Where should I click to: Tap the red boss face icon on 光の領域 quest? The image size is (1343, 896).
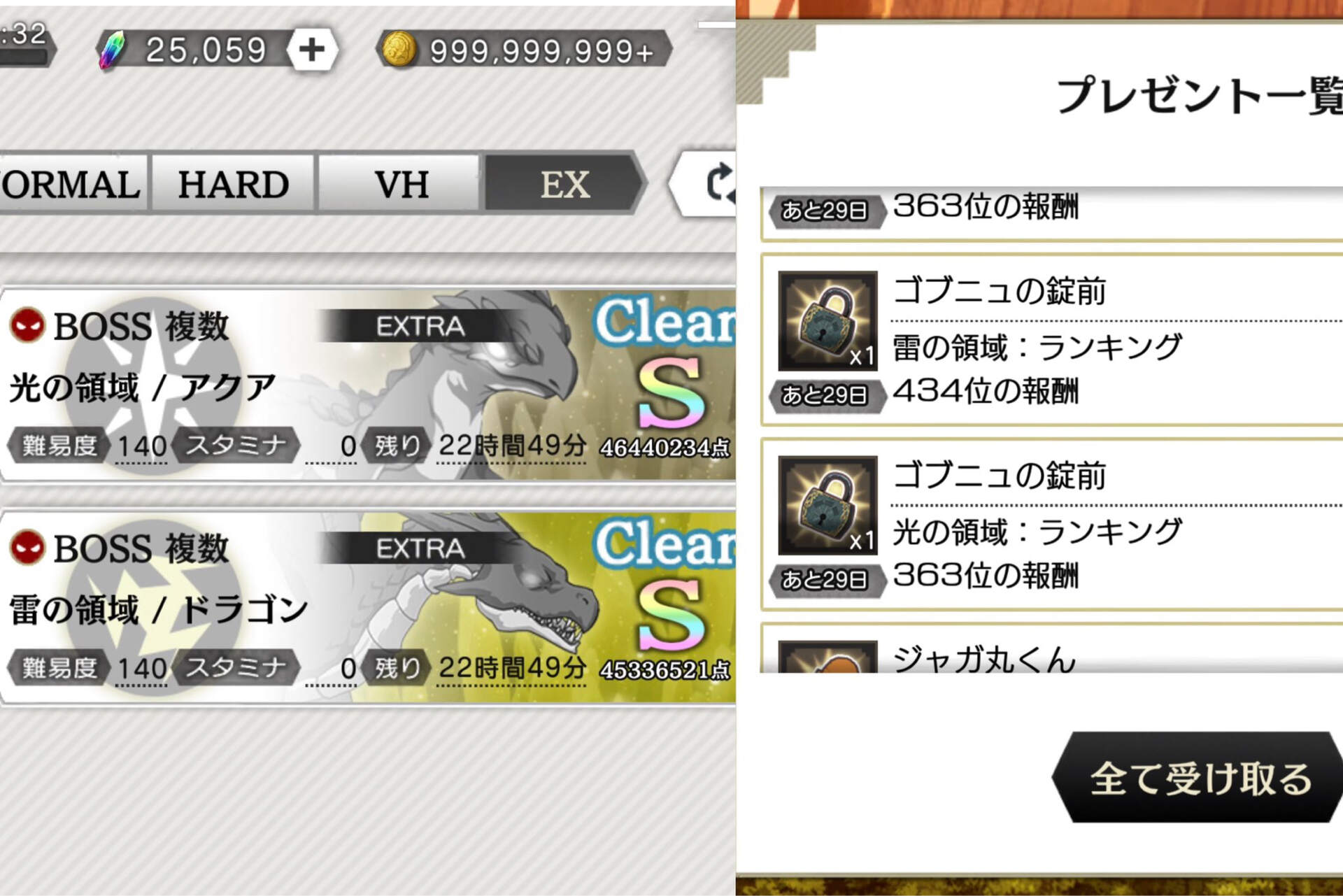tap(28, 325)
